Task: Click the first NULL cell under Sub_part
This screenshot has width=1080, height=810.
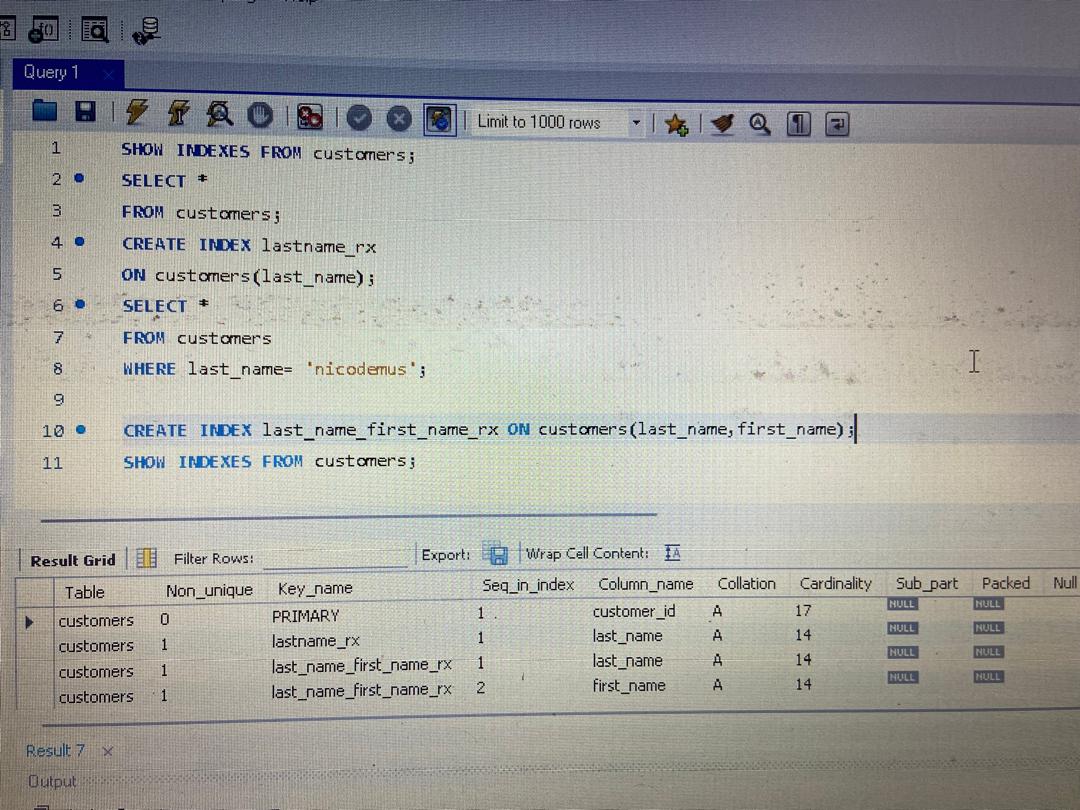Action: (x=902, y=604)
